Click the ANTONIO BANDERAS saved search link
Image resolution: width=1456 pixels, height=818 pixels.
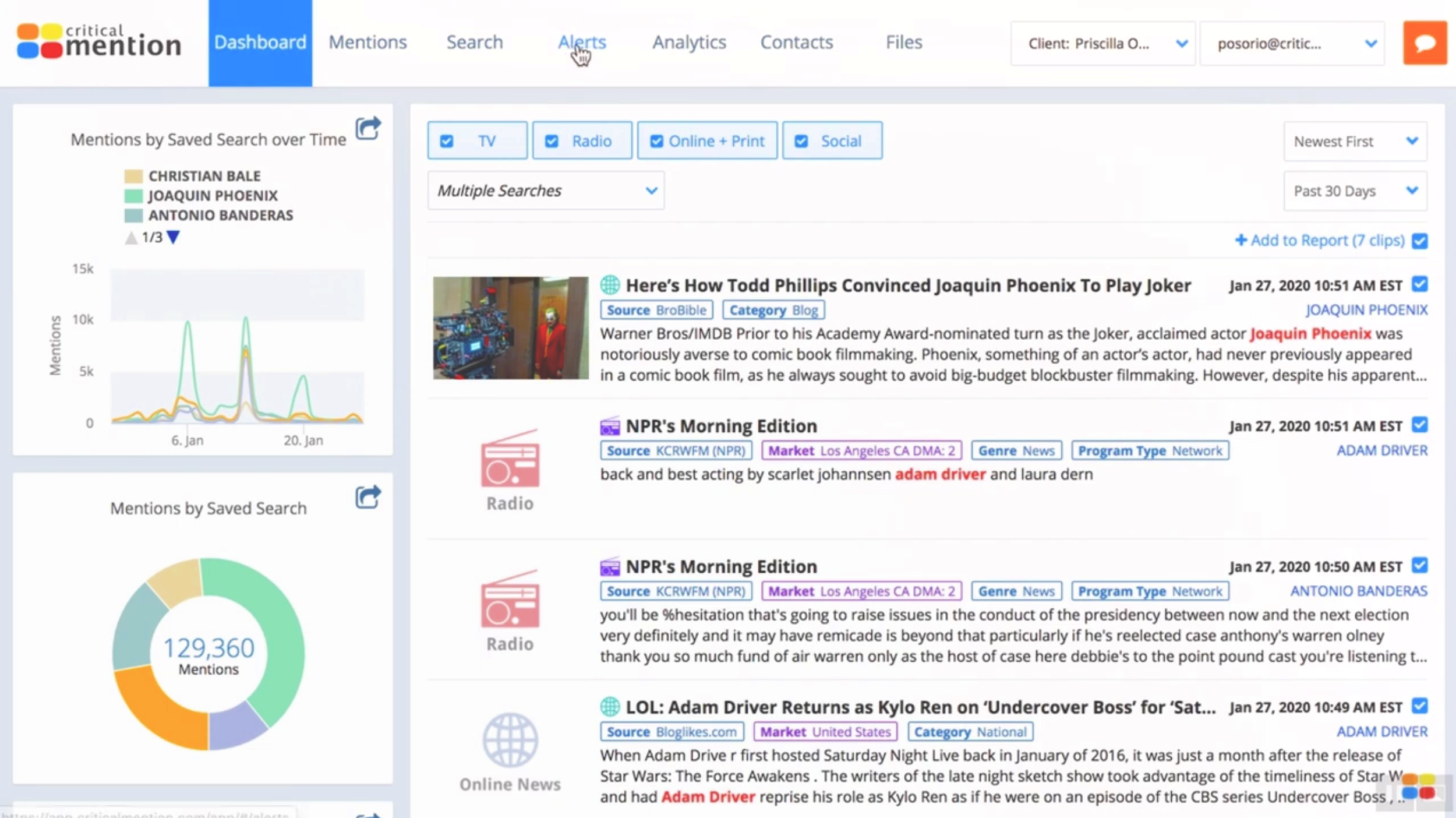pos(1359,591)
